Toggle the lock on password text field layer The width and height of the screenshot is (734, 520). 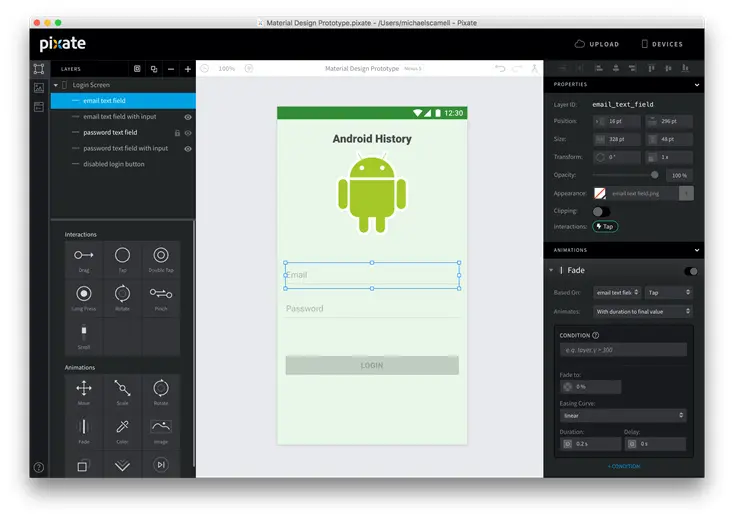coord(177,133)
